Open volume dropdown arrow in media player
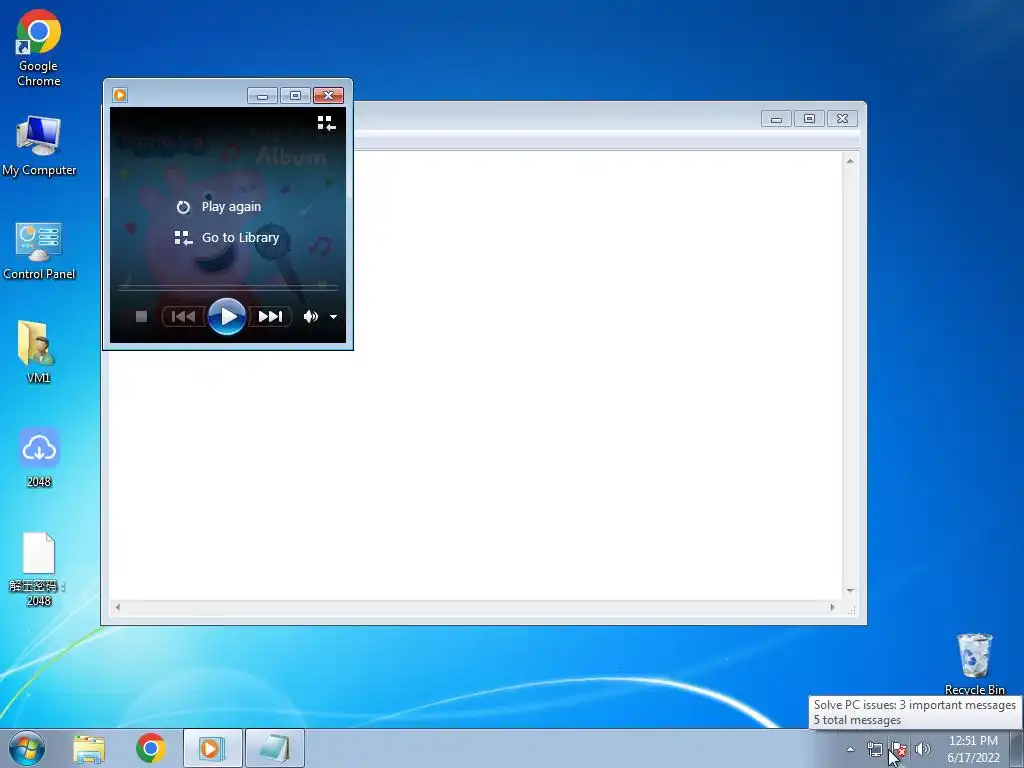The height and width of the screenshot is (768, 1024). pyautogui.click(x=333, y=317)
